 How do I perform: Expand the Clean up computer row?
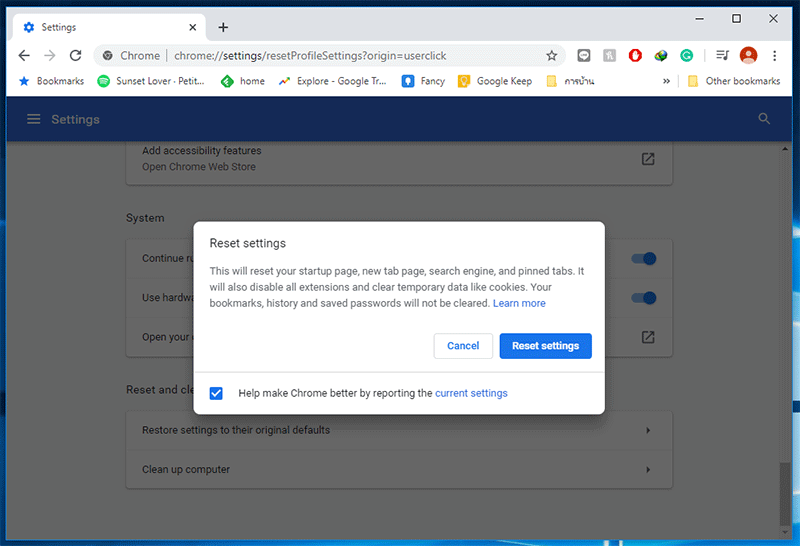399,469
